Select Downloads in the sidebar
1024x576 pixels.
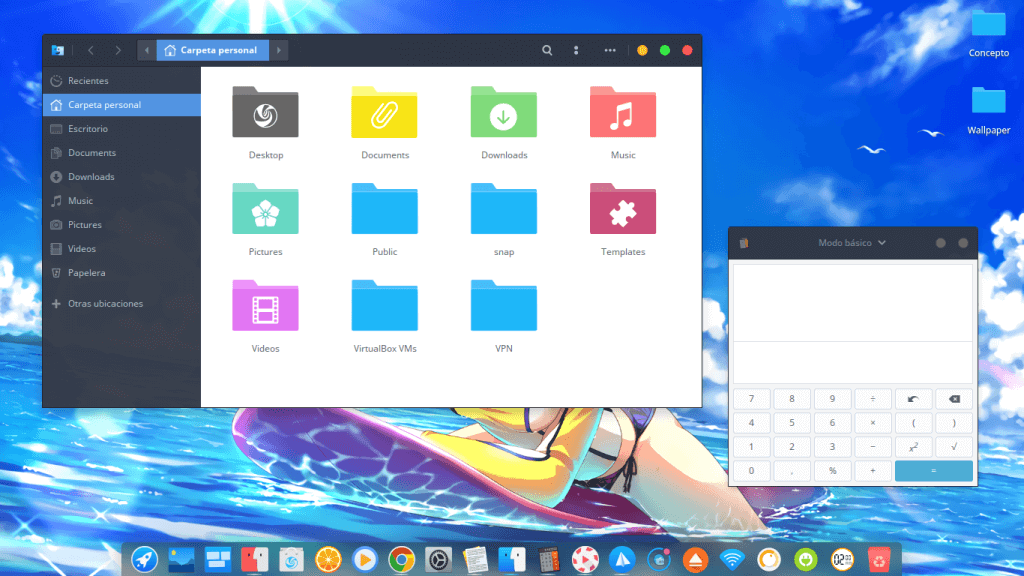121,177
